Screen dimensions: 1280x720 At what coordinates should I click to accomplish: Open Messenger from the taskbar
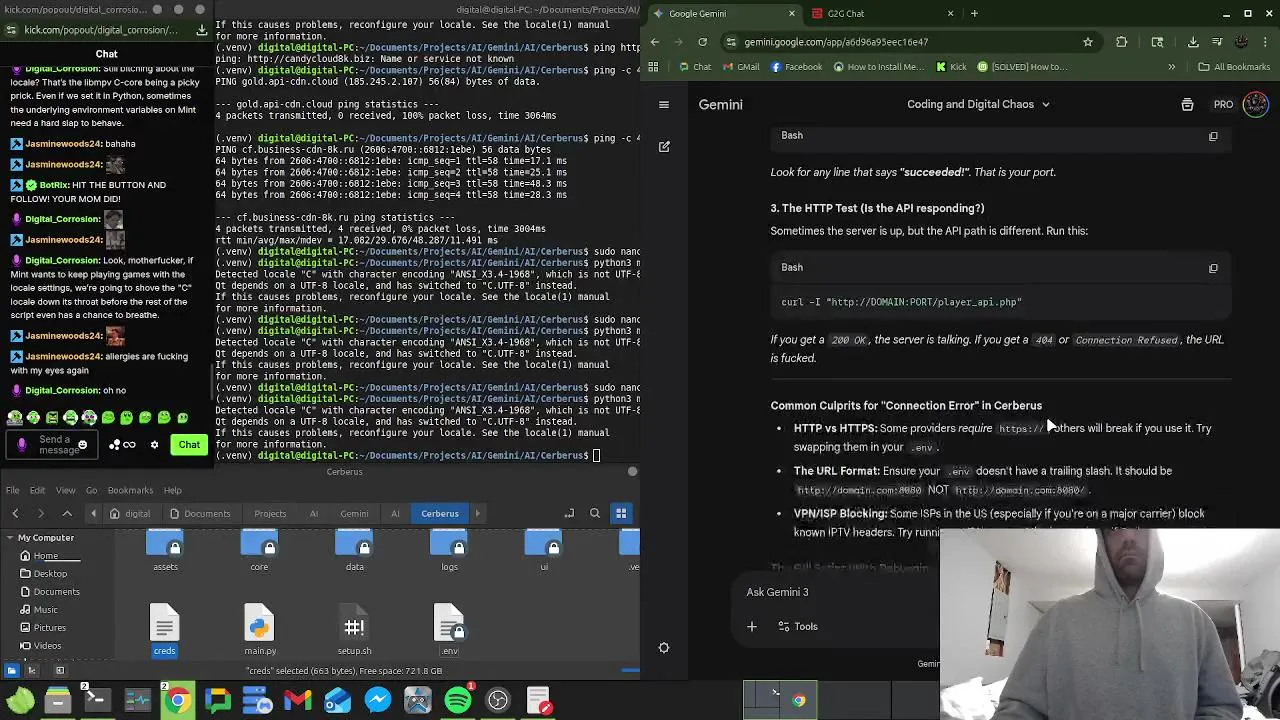click(x=378, y=700)
